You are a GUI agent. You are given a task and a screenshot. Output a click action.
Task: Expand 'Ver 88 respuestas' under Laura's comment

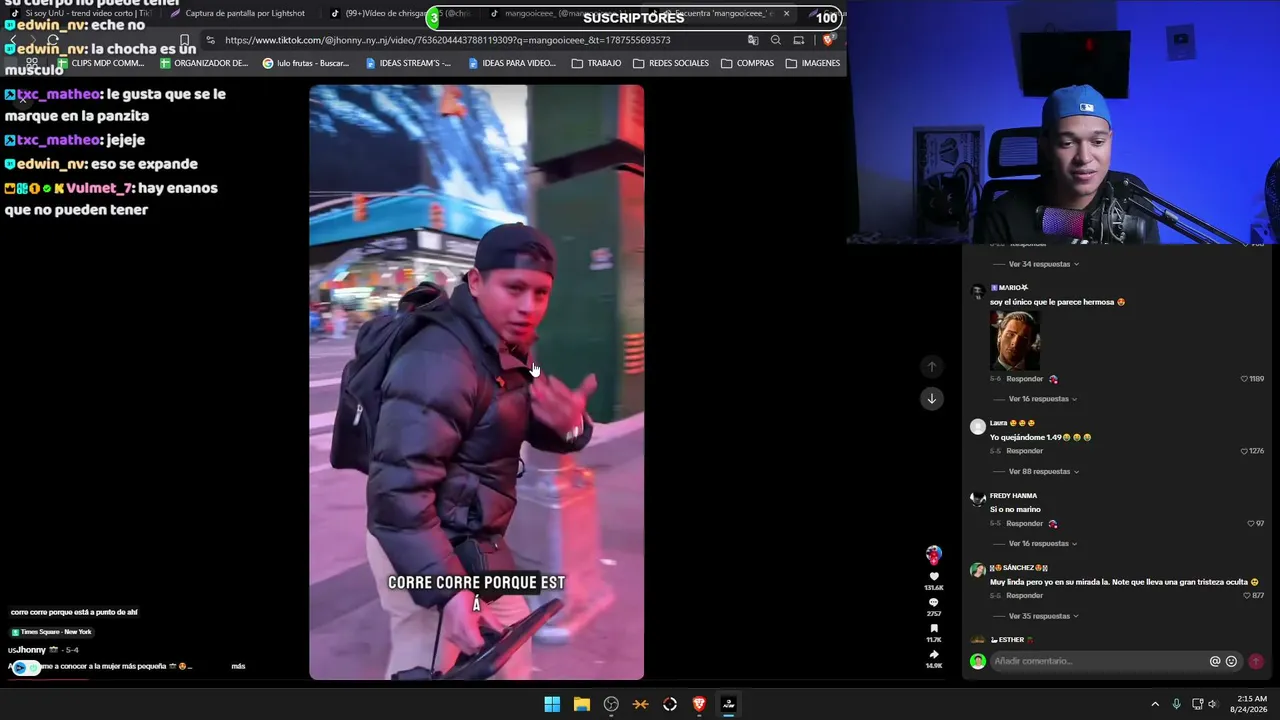tap(1043, 472)
